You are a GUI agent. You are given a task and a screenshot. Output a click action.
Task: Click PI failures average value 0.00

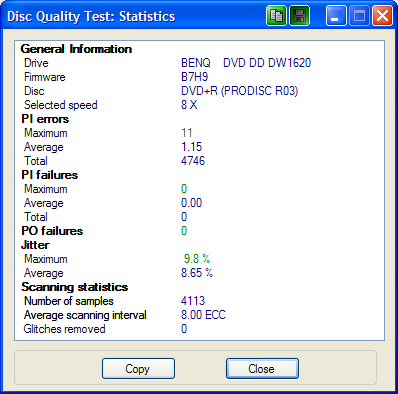192,203
